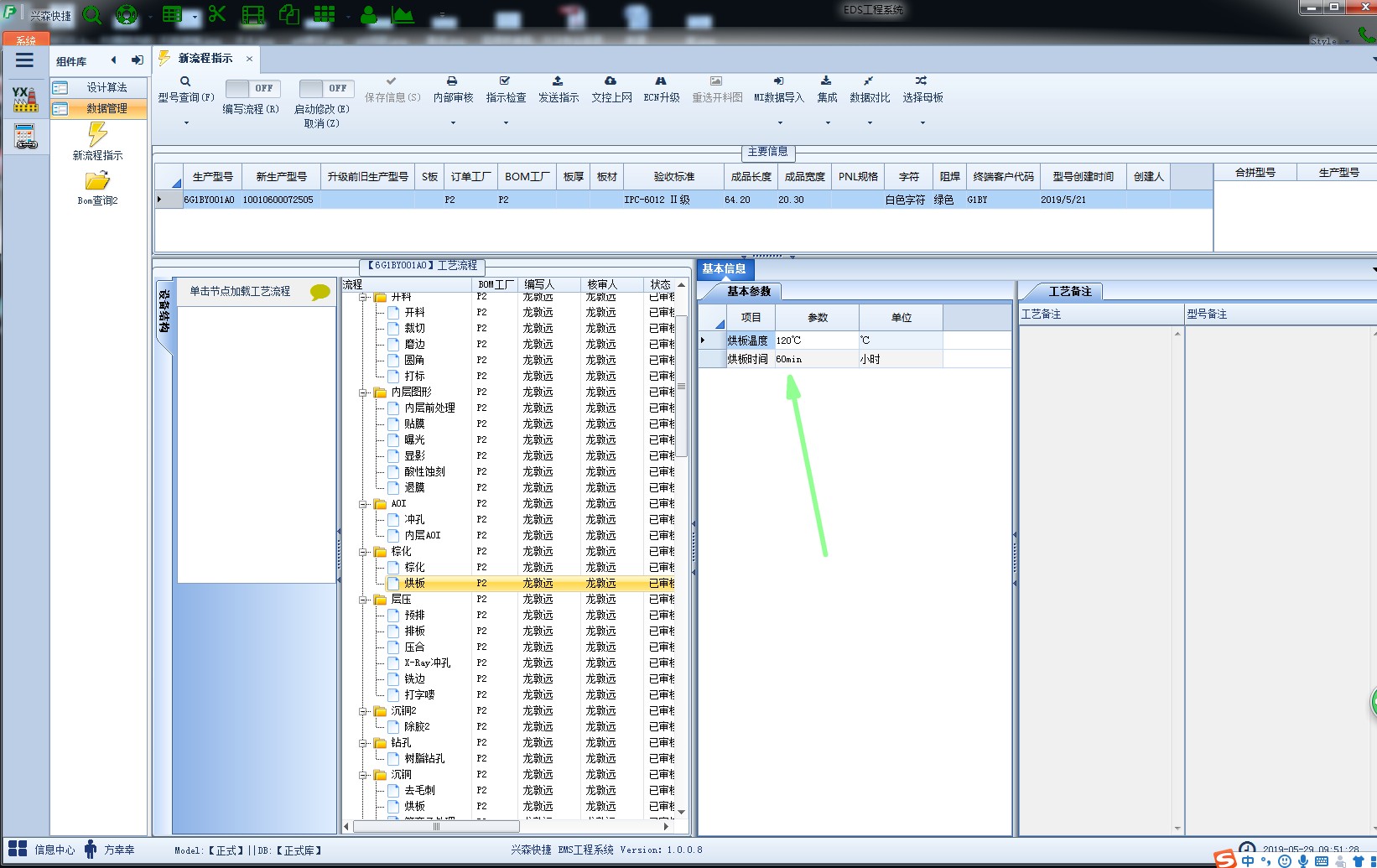The width and height of the screenshot is (1377, 868).
Task: Open 新流程指示 lightning icon in component library
Action: pyautogui.click(x=98, y=134)
